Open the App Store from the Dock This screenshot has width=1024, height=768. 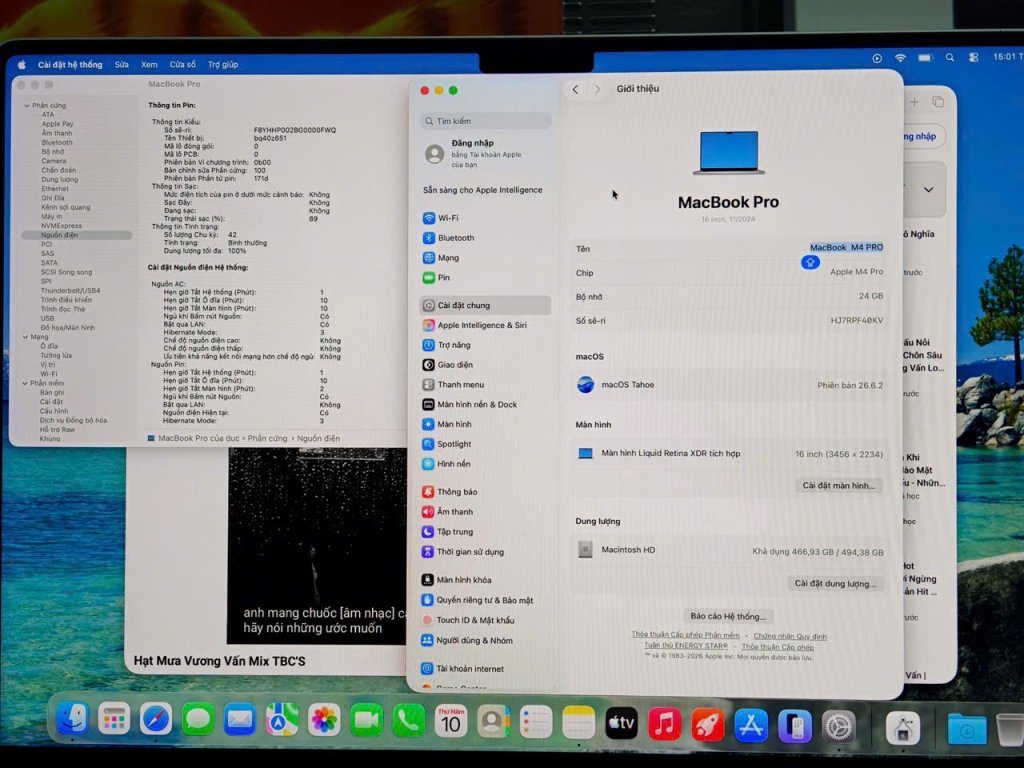[x=750, y=725]
